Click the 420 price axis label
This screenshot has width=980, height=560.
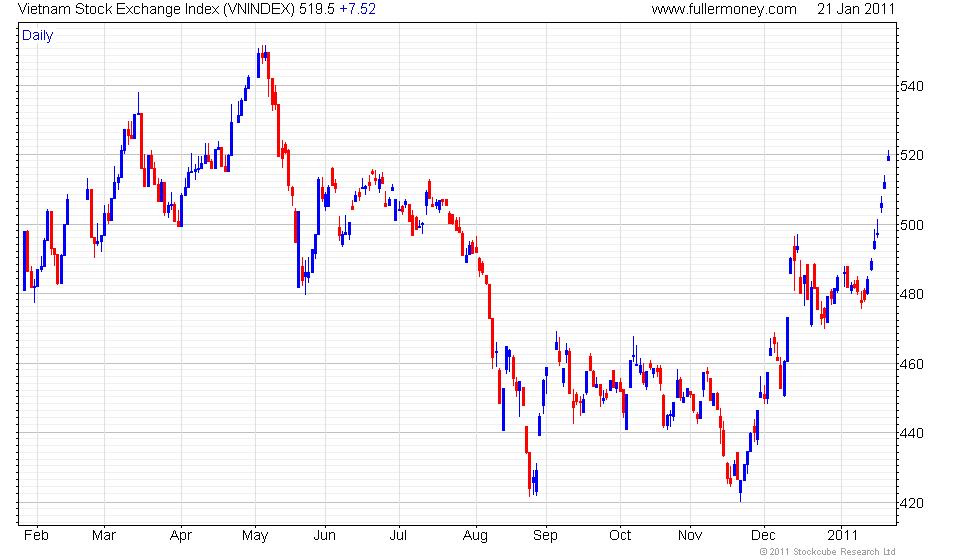(911, 503)
